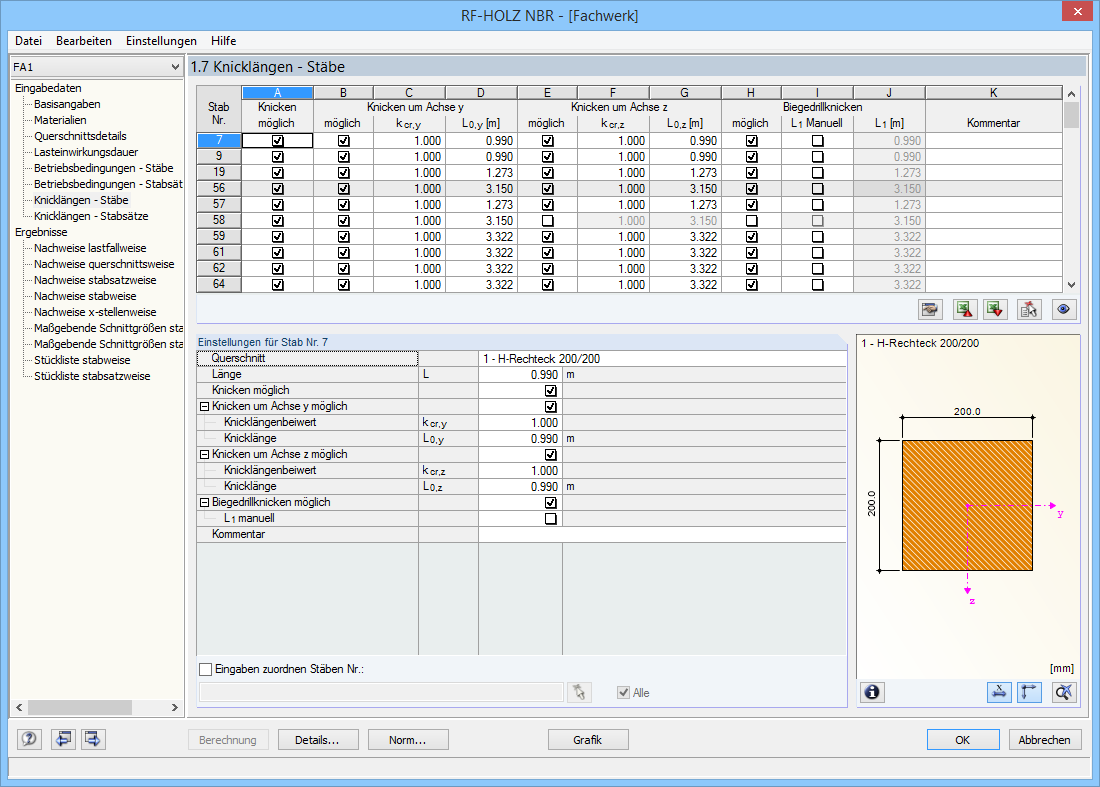1100x787 pixels.
Task: Click the Excel import icon with red down arrow
Action: coord(995,309)
